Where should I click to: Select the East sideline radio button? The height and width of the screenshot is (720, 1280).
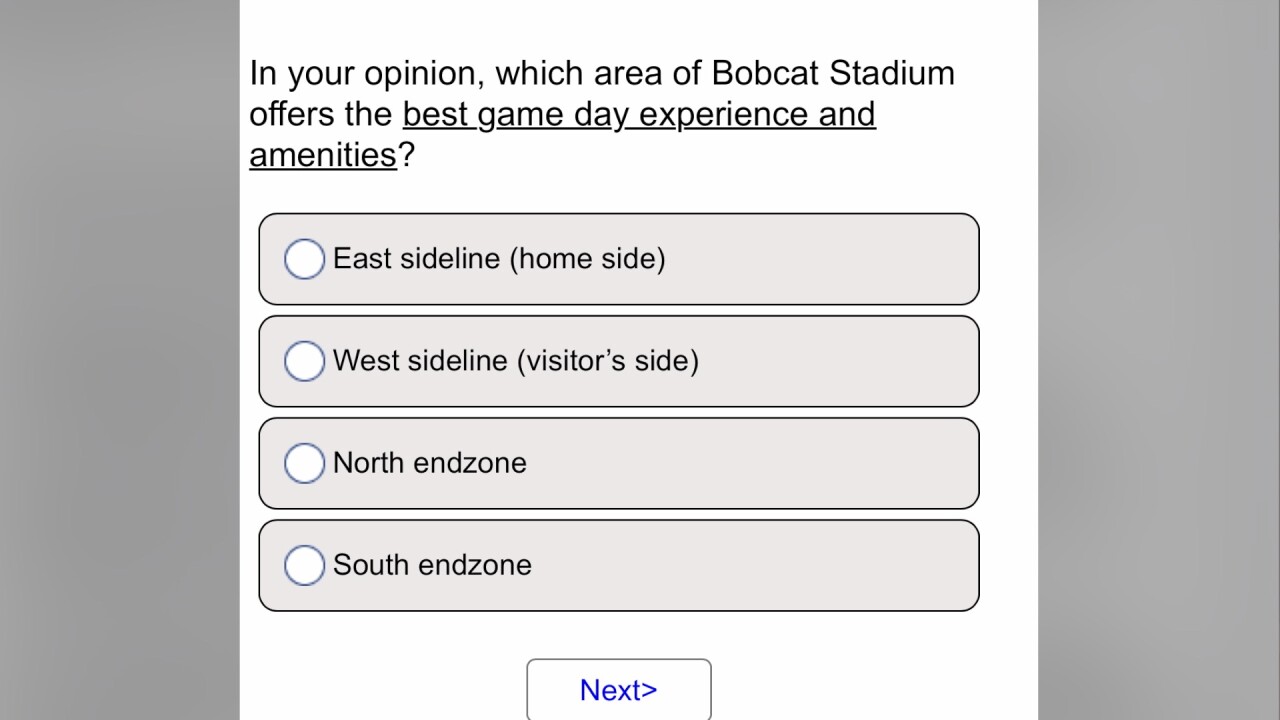(x=304, y=259)
